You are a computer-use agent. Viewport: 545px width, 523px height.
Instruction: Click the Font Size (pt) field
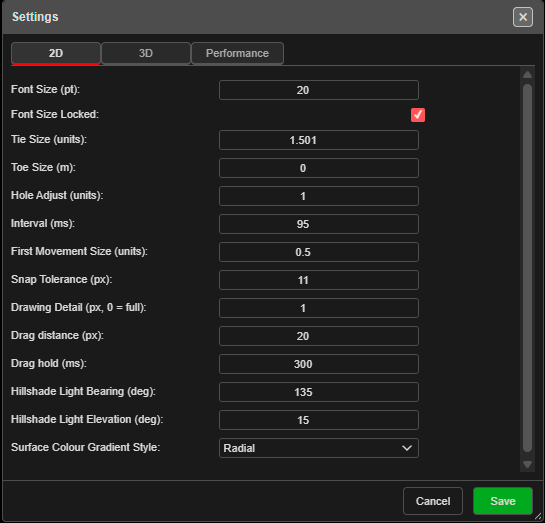click(319, 90)
